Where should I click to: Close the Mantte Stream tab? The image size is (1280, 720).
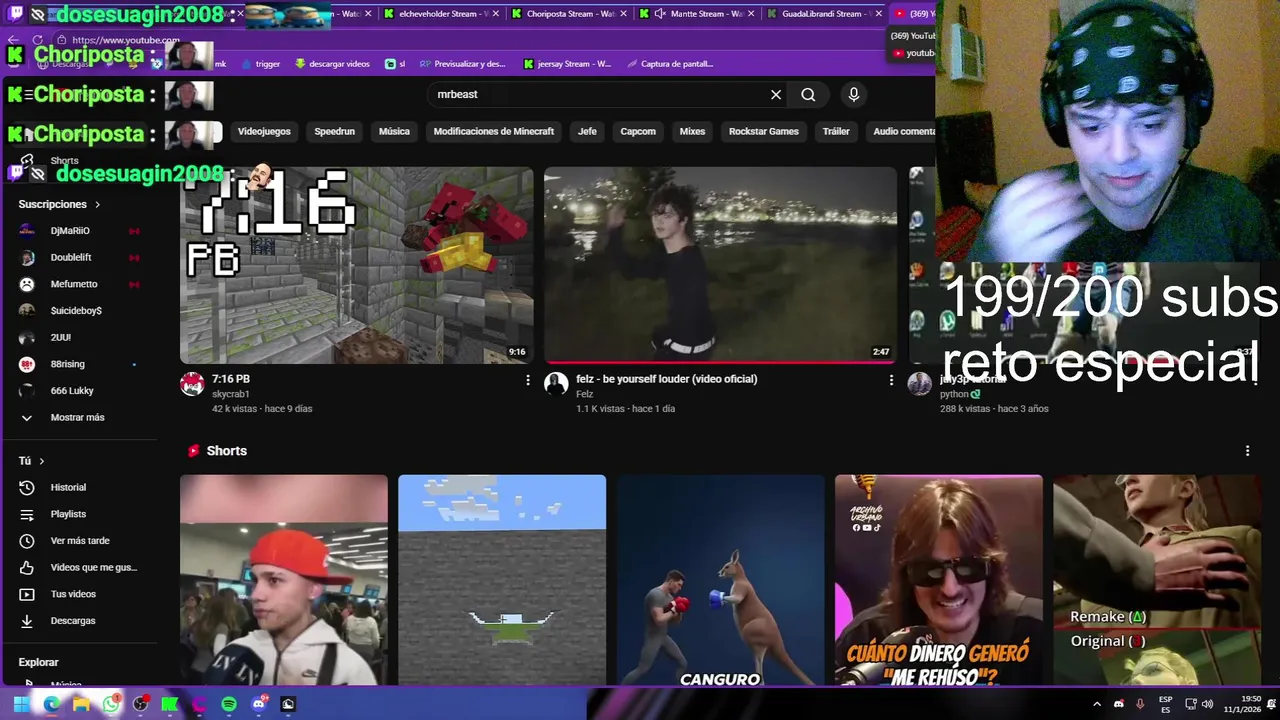(x=751, y=14)
